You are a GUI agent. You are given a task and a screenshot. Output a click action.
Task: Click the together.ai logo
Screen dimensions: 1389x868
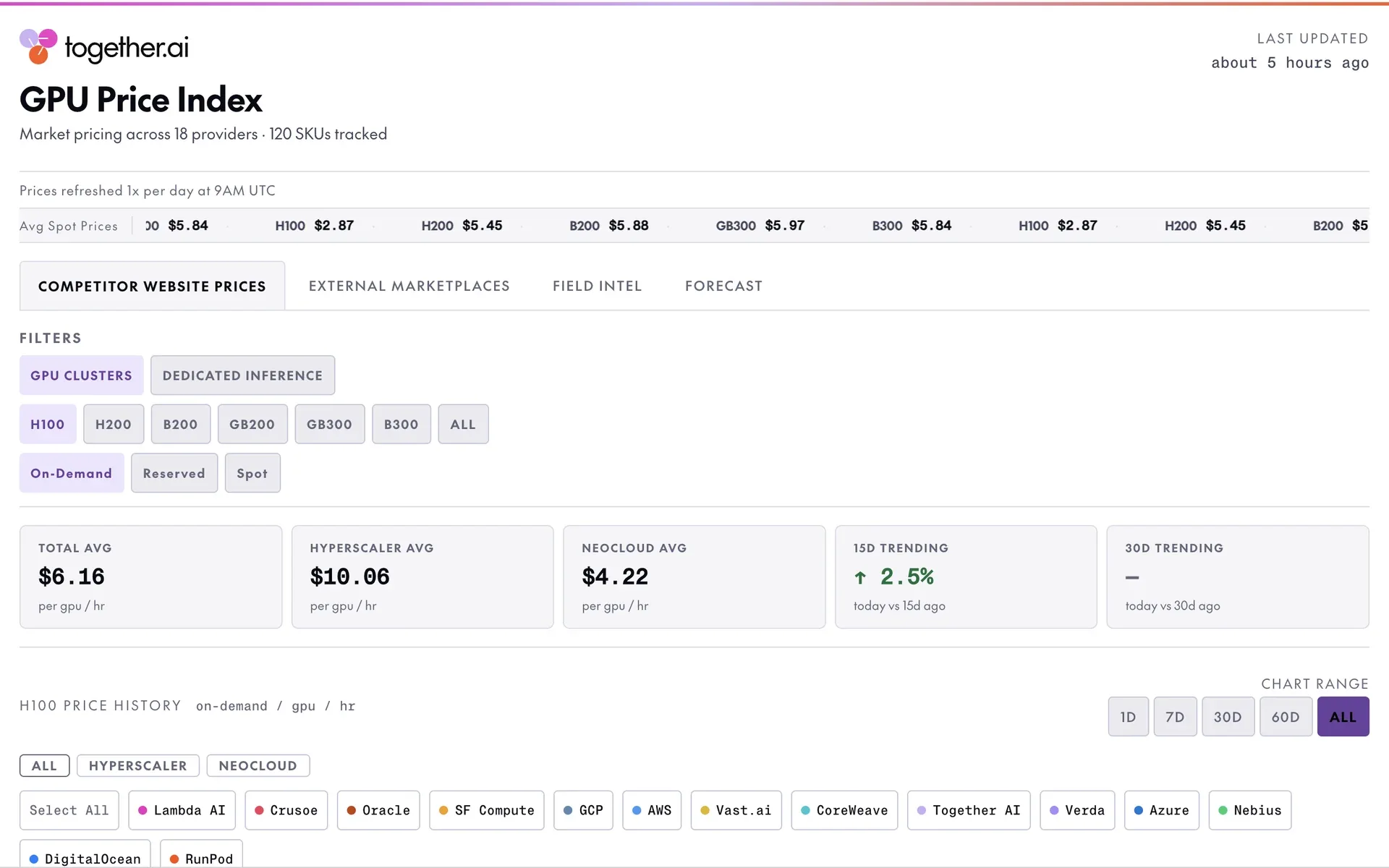pos(104,47)
